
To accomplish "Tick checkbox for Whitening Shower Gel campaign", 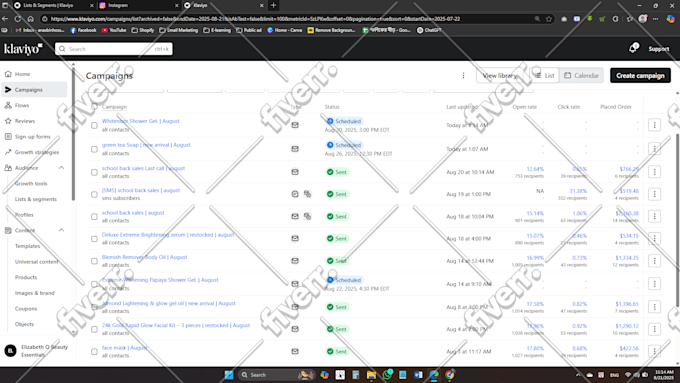I will (x=94, y=125).
